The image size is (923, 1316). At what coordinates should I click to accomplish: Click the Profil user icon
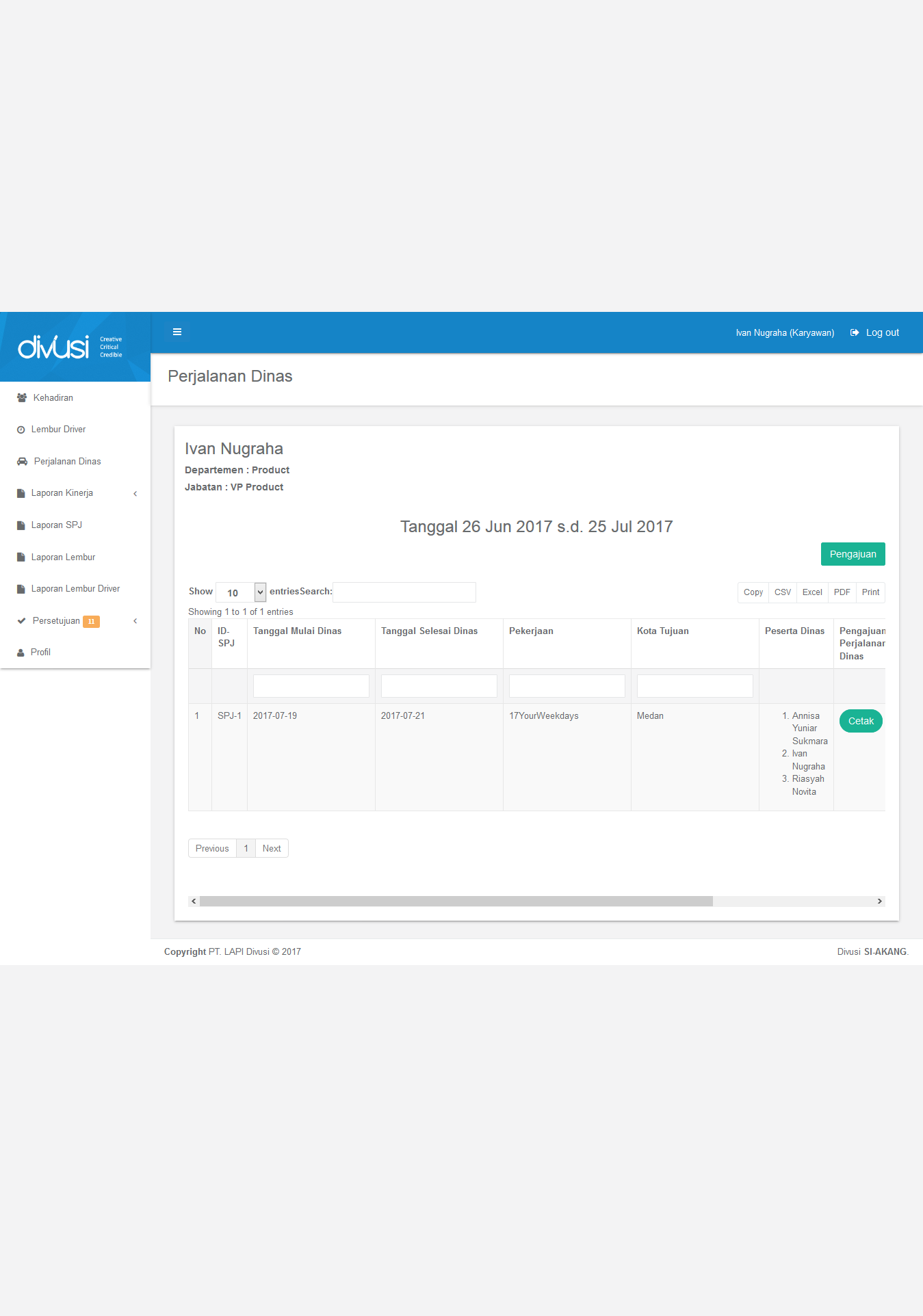[21, 653]
